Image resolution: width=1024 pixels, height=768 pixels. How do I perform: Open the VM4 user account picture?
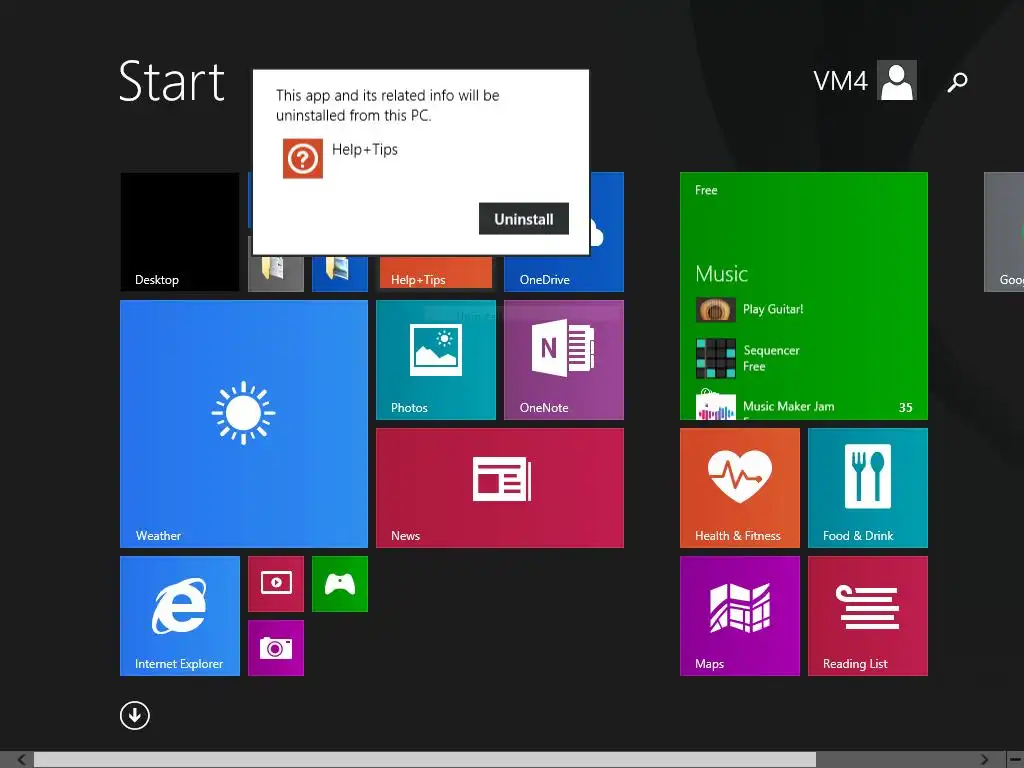click(897, 80)
